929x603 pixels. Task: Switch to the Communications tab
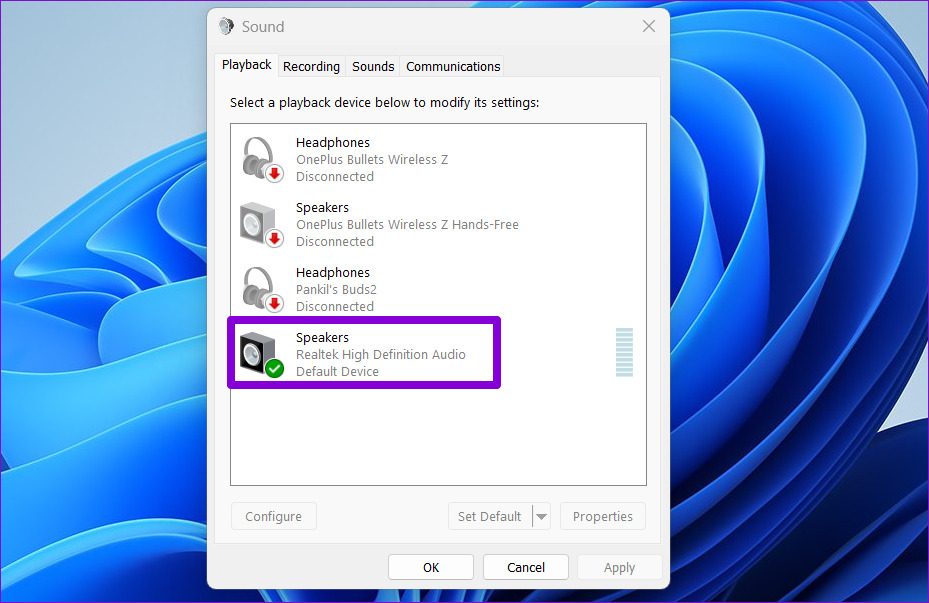[451, 66]
